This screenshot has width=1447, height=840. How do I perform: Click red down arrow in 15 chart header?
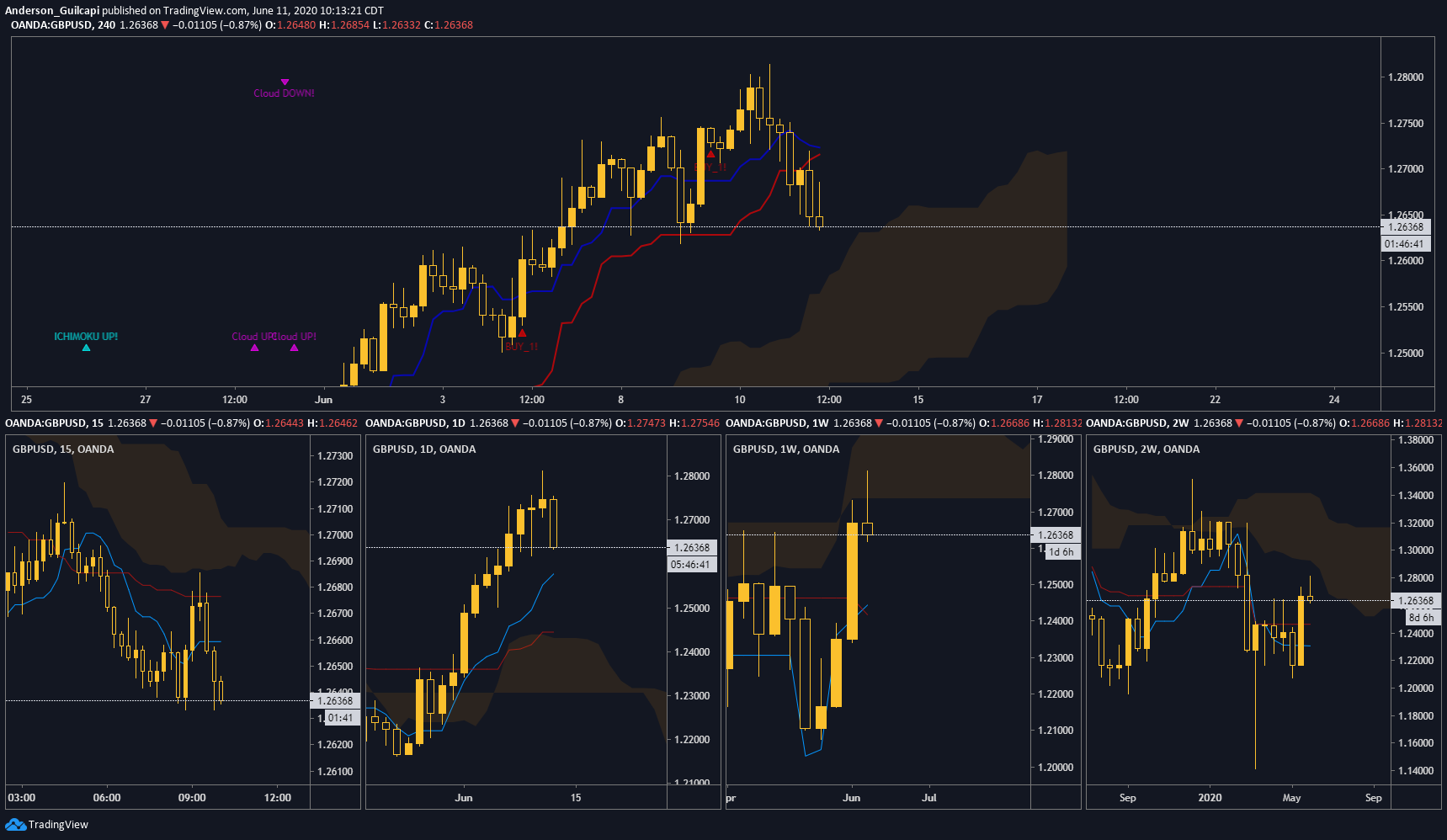(153, 423)
